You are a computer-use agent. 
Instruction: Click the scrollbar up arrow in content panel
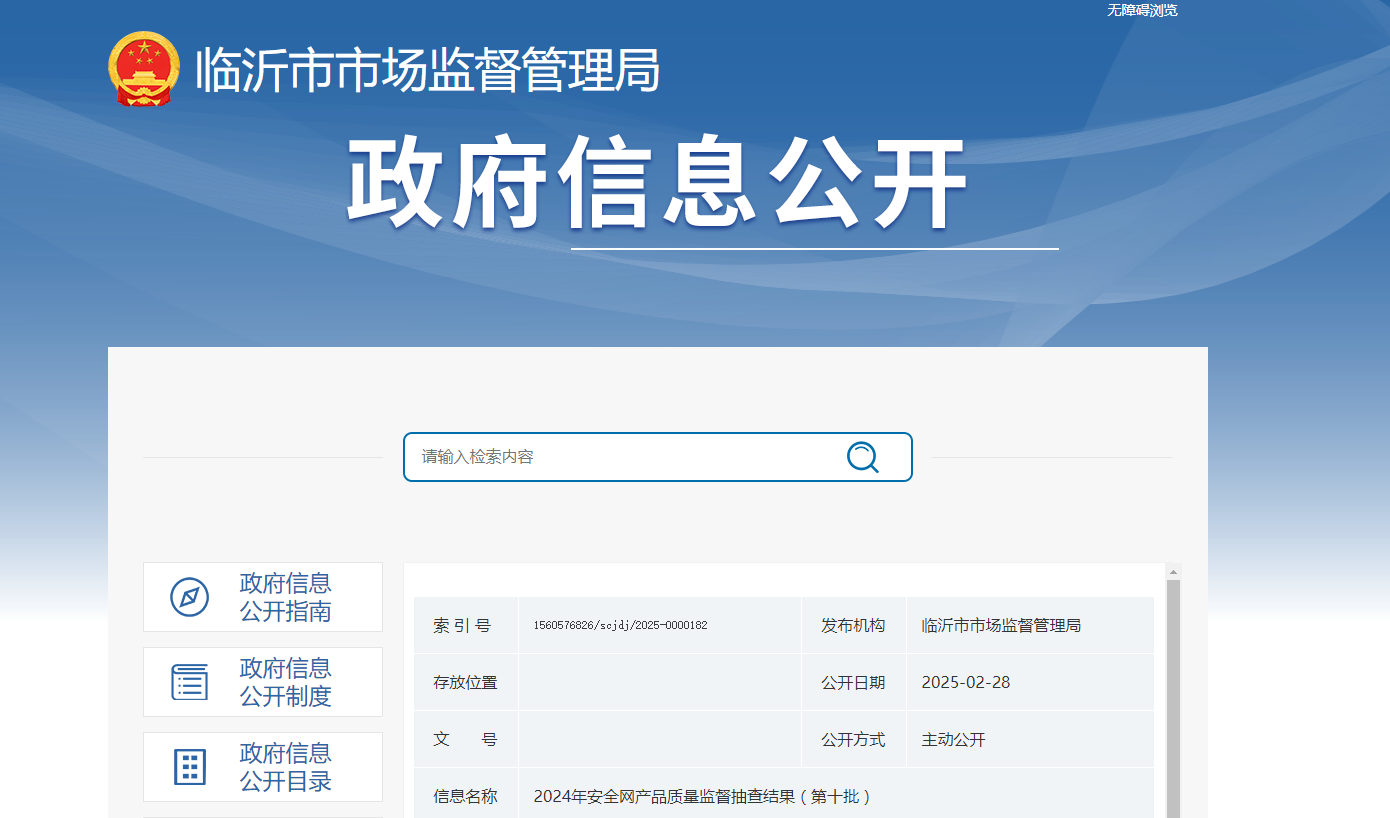(1174, 572)
